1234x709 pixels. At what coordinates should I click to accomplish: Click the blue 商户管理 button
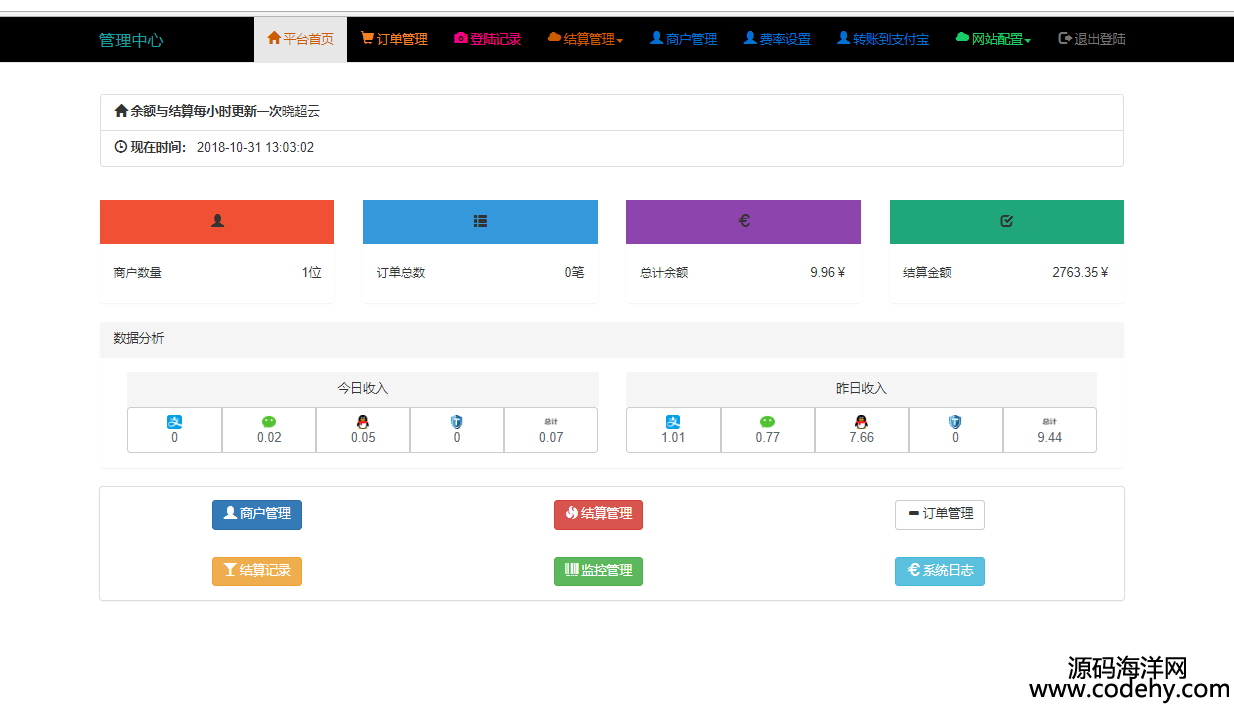point(257,514)
